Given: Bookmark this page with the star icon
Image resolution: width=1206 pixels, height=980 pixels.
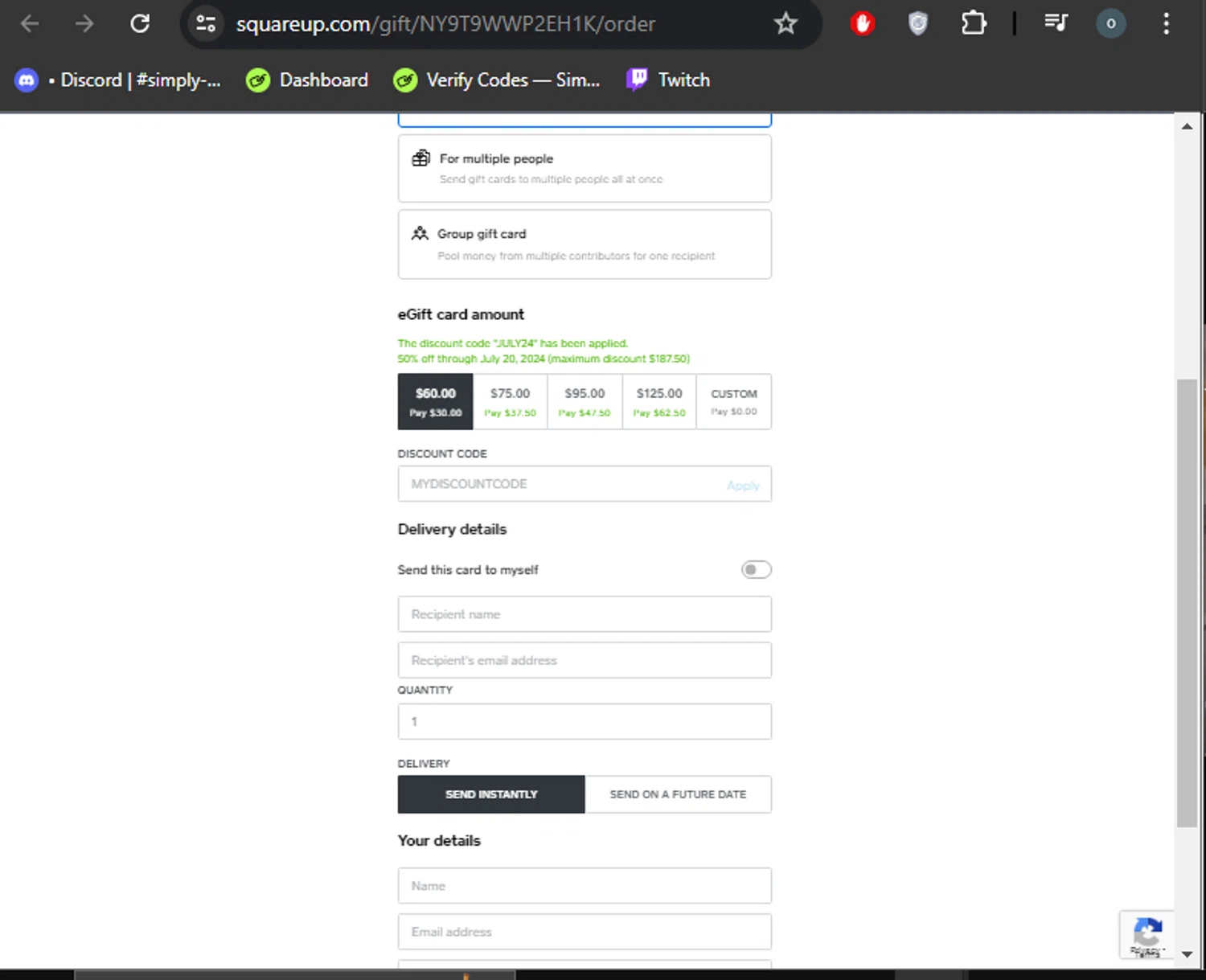Looking at the screenshot, I should pos(786,24).
